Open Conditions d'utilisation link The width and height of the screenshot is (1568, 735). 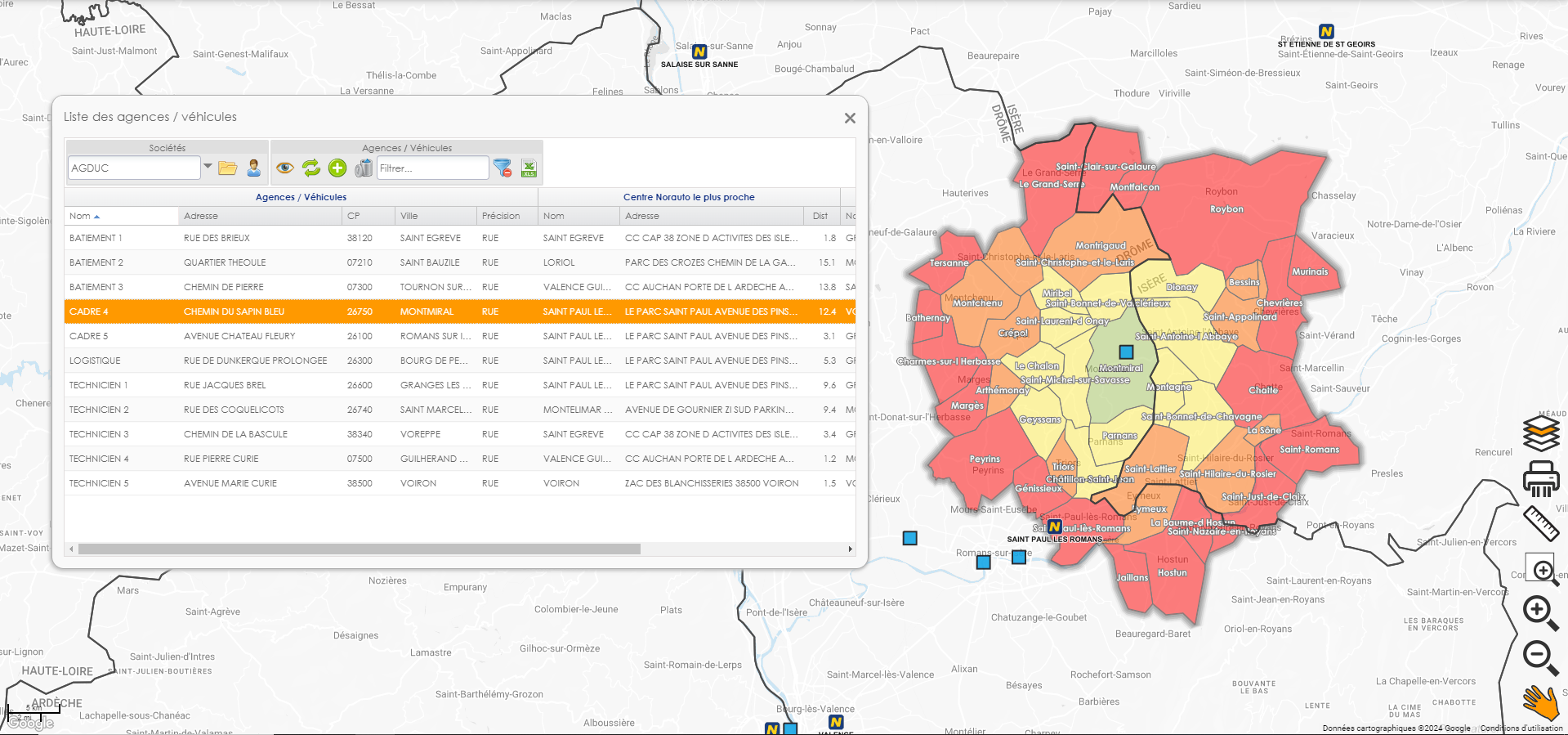1521,728
